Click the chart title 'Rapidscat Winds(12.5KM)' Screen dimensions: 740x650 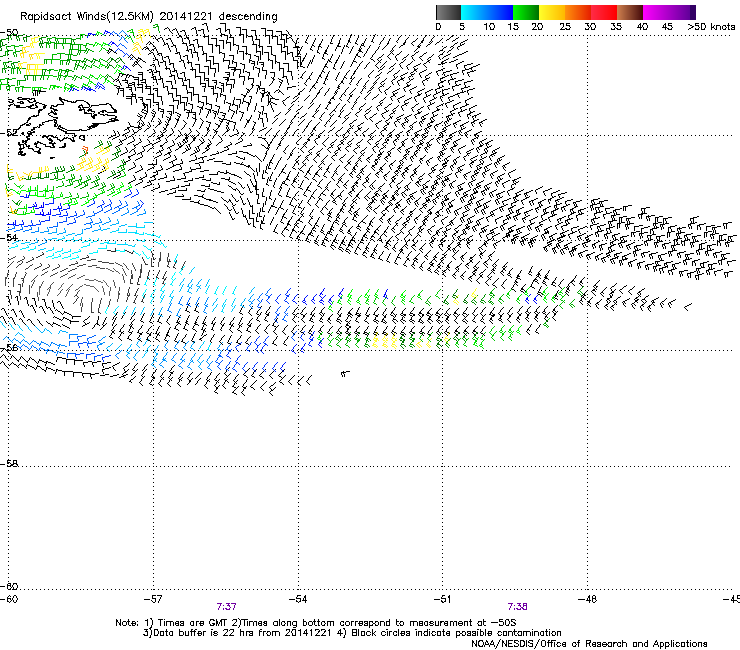(x=87, y=17)
